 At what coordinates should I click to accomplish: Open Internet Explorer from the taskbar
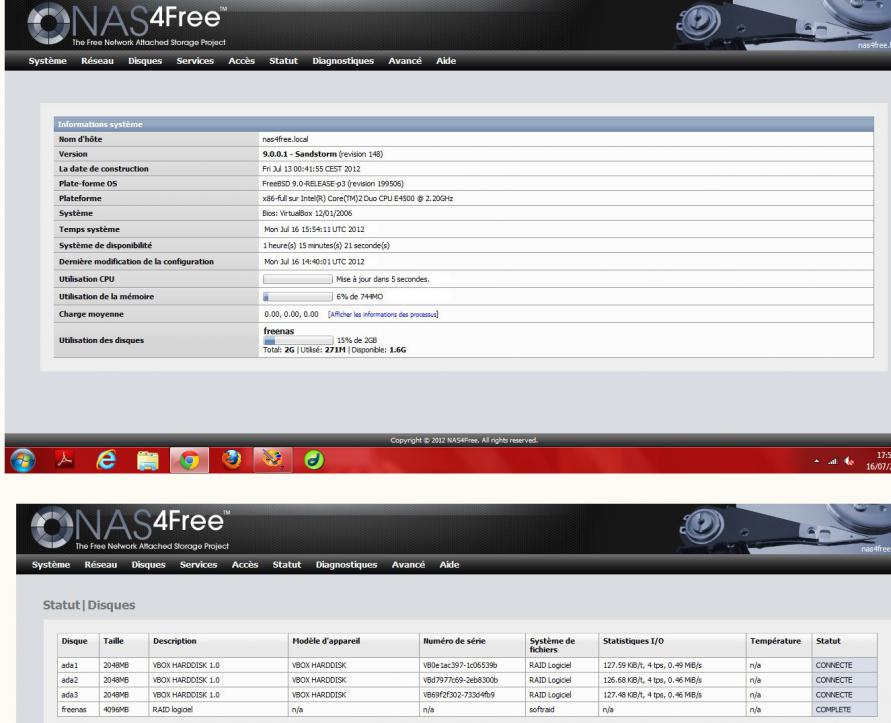coord(106,460)
